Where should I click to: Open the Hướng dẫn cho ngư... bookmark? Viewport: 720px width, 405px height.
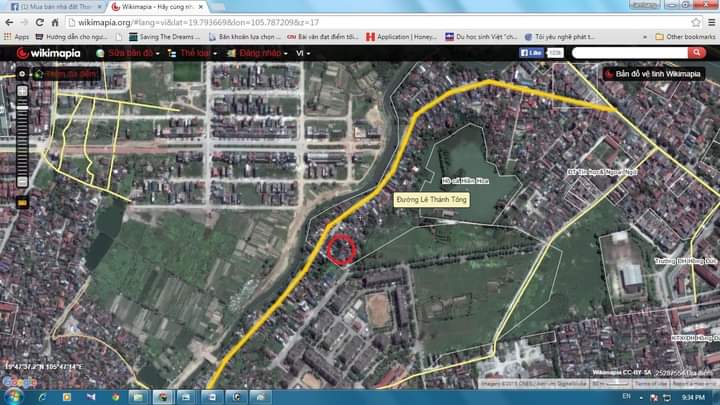tap(71, 37)
